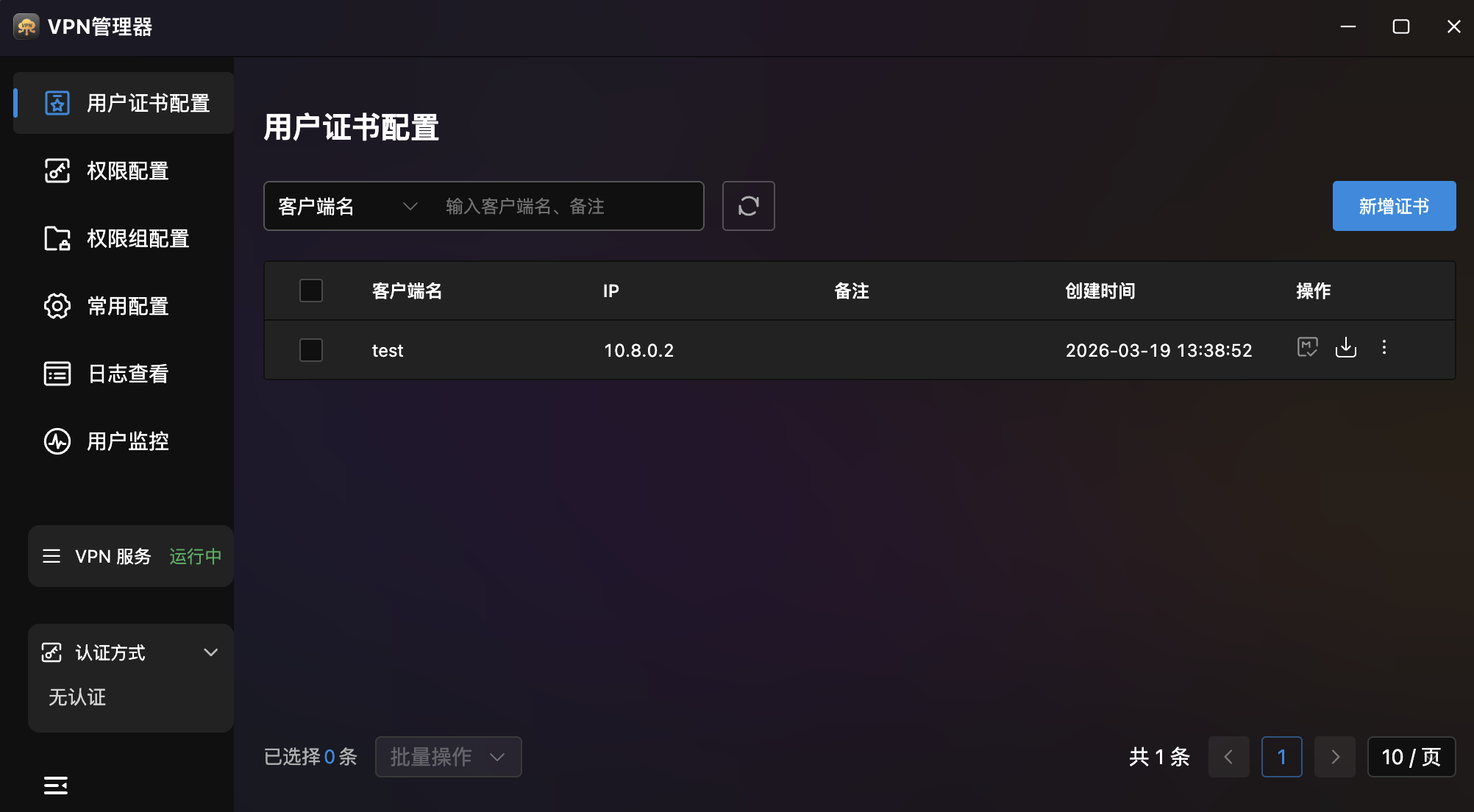The image size is (1474, 812).
Task: Toggle the select-all checkbox in table header
Action: pos(311,291)
